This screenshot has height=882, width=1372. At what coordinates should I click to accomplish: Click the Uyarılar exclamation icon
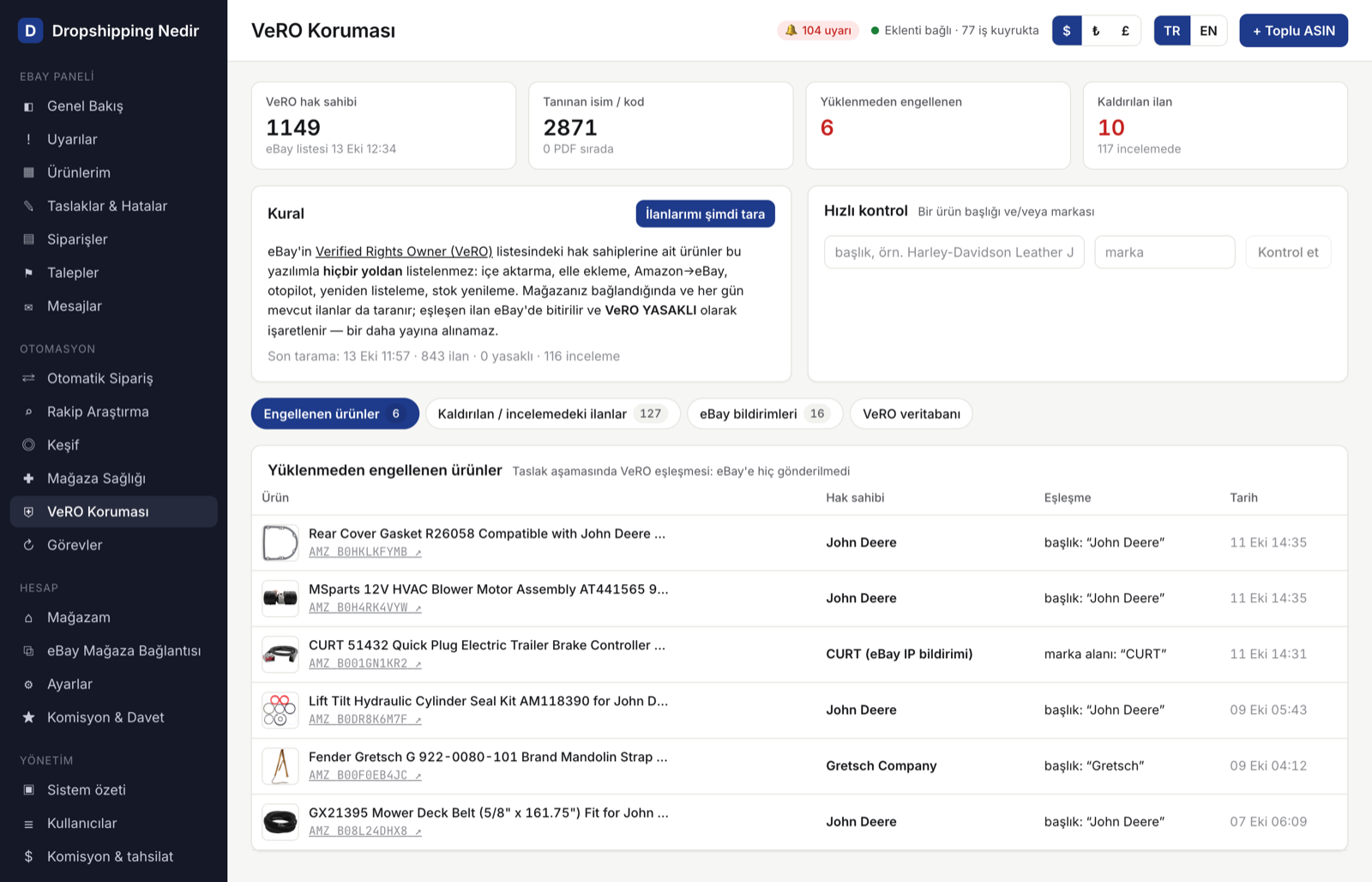pyautogui.click(x=28, y=139)
